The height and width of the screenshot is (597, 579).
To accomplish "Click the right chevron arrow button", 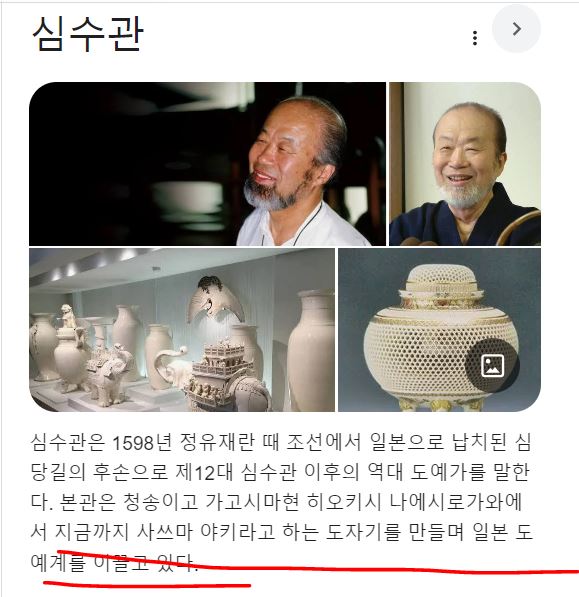I will 516,29.
